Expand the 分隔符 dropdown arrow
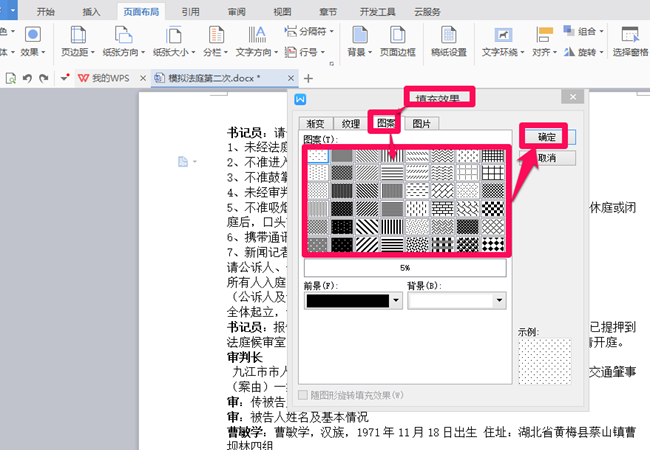The image size is (650, 450). (332, 31)
